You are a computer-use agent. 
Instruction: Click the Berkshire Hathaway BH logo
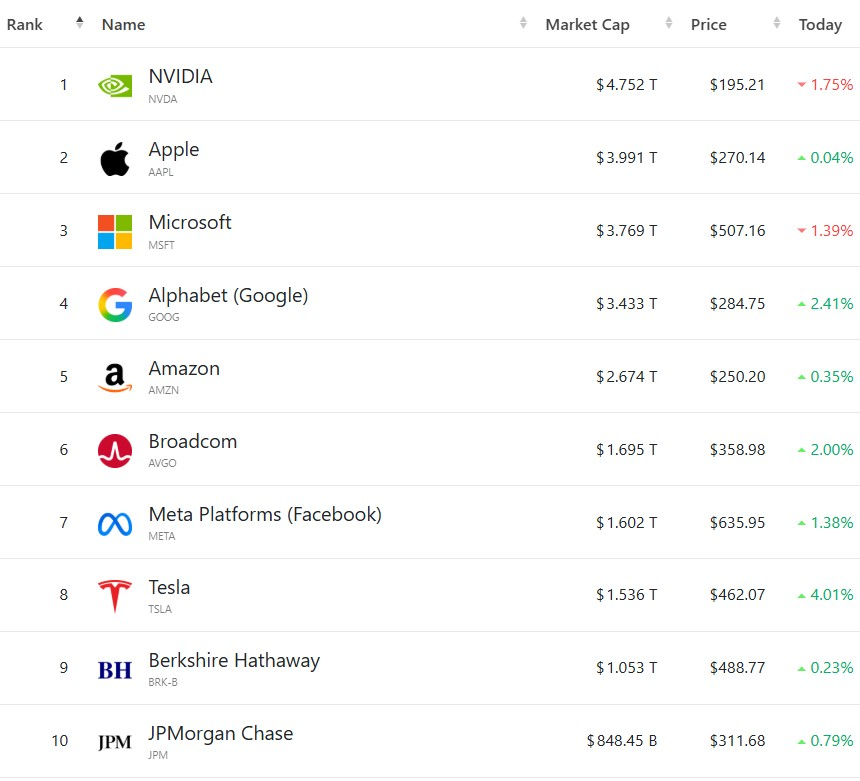[115, 669]
